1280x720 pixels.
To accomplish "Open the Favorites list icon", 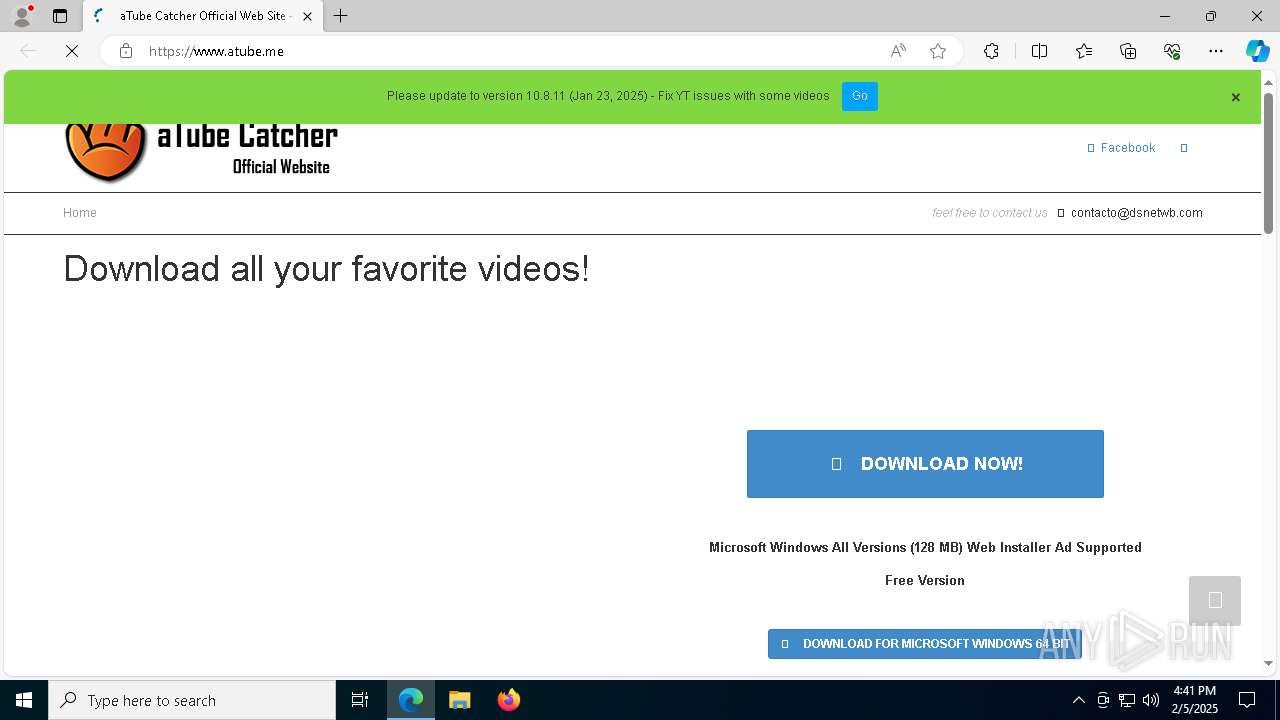I will (x=1084, y=51).
